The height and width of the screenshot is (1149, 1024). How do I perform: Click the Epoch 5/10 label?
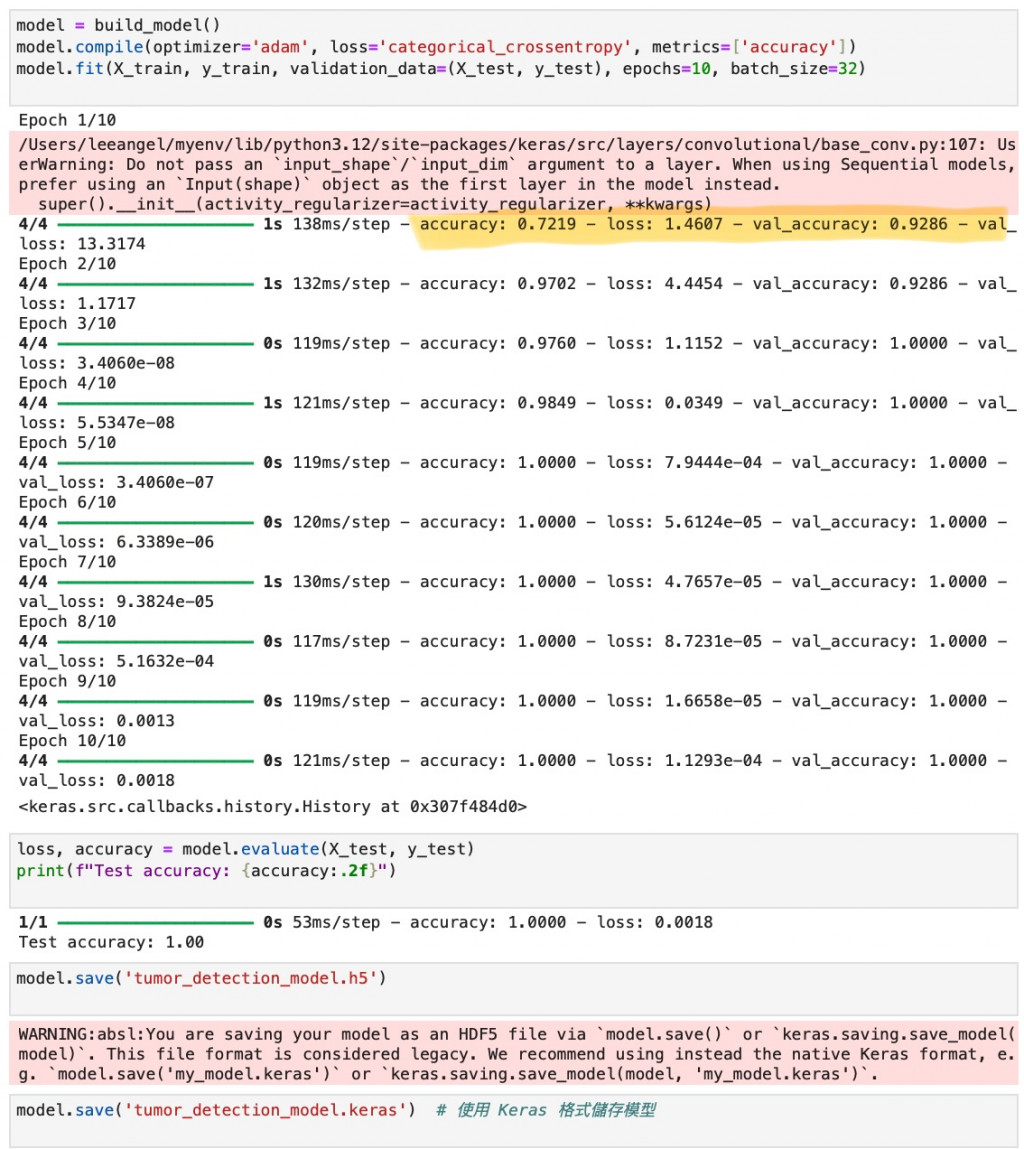point(67,443)
